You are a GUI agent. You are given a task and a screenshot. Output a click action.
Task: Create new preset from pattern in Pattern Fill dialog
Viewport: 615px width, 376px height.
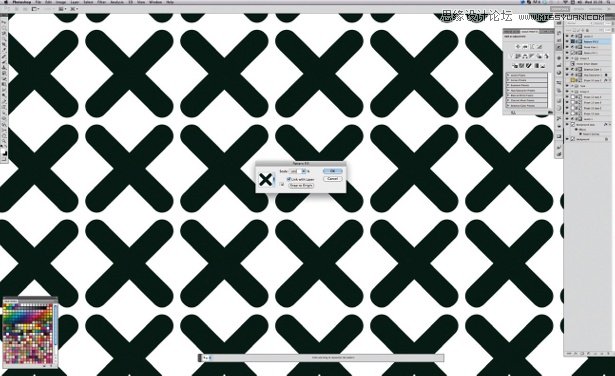point(281,185)
